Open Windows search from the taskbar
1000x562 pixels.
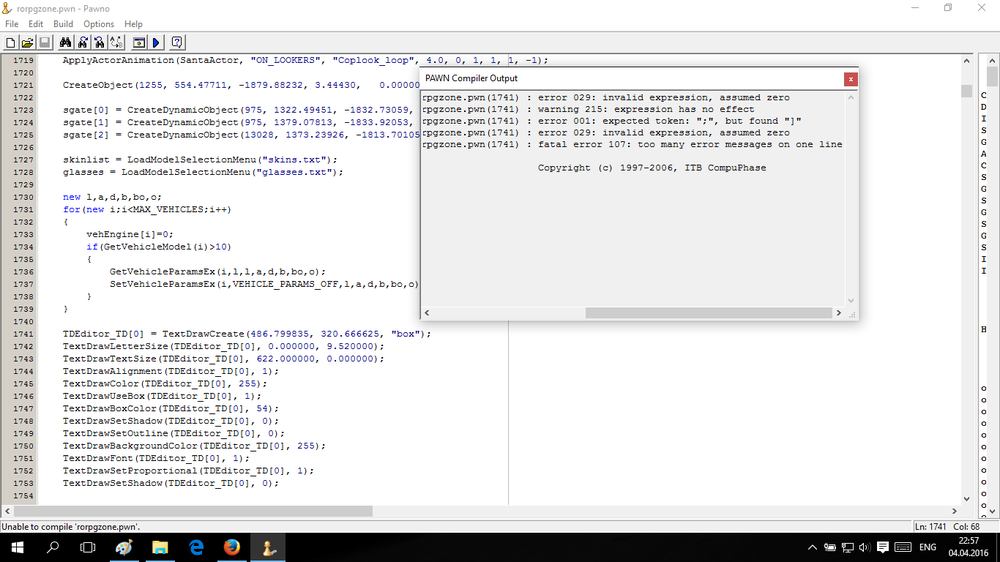point(53,547)
